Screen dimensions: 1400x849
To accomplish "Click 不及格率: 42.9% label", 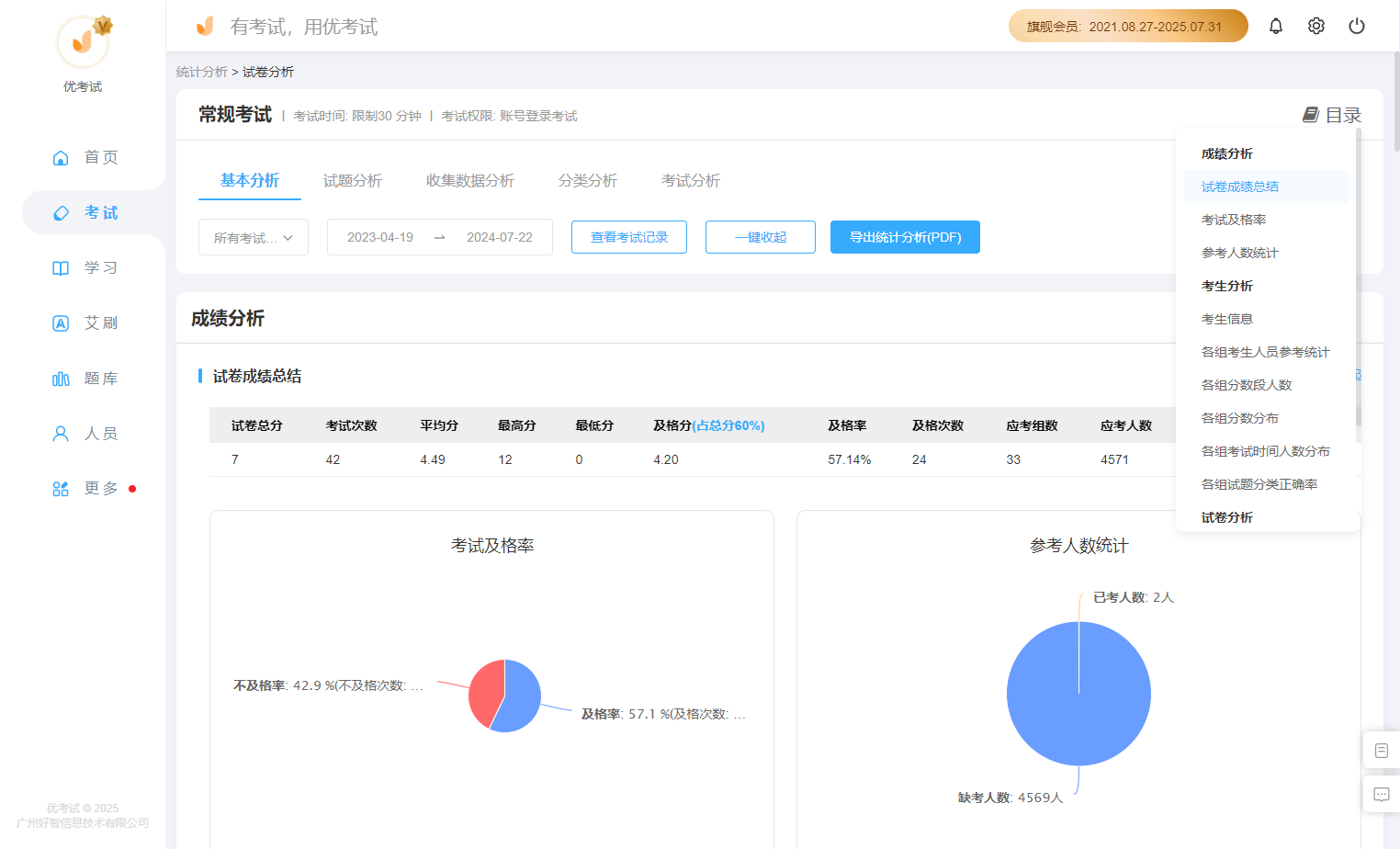I will point(328,685).
